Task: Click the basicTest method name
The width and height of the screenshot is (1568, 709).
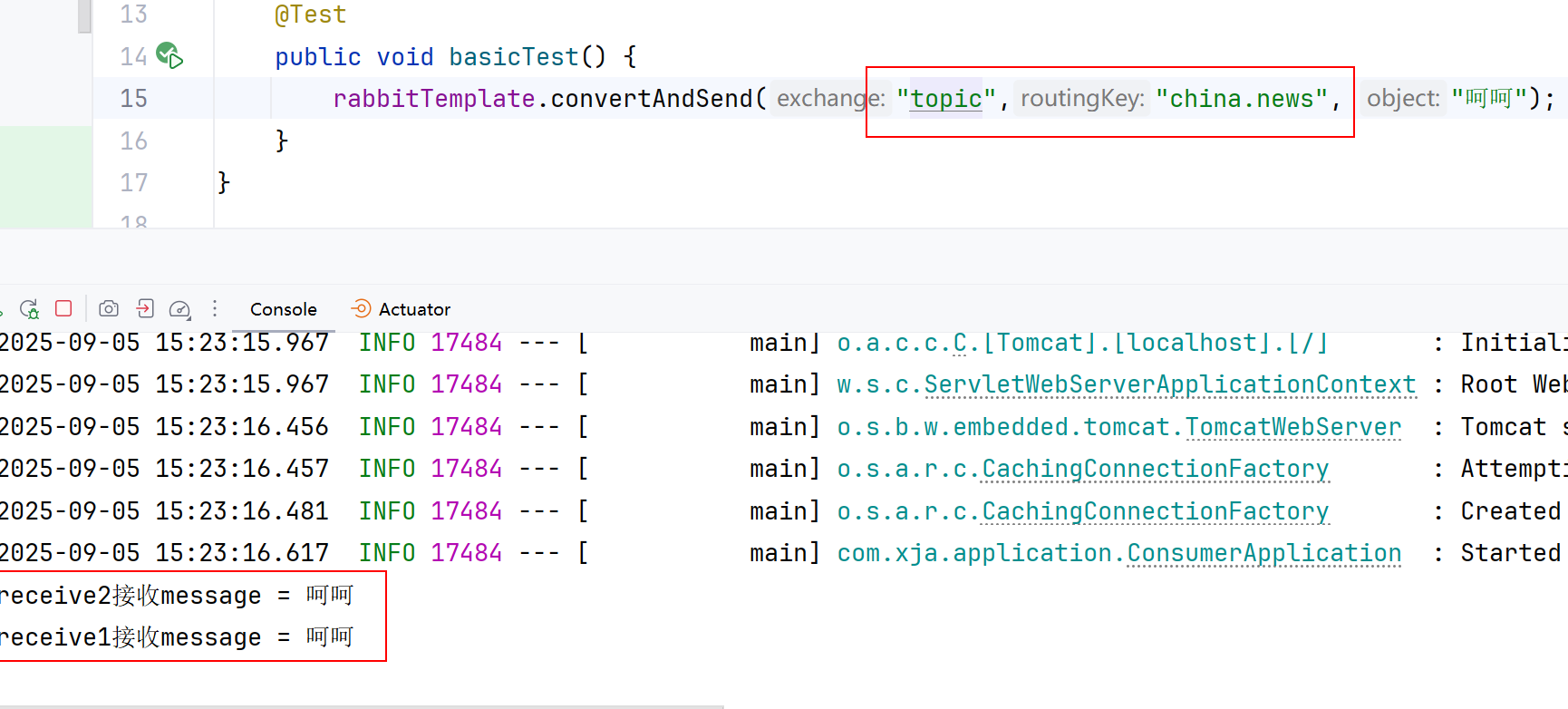Action: point(513,56)
